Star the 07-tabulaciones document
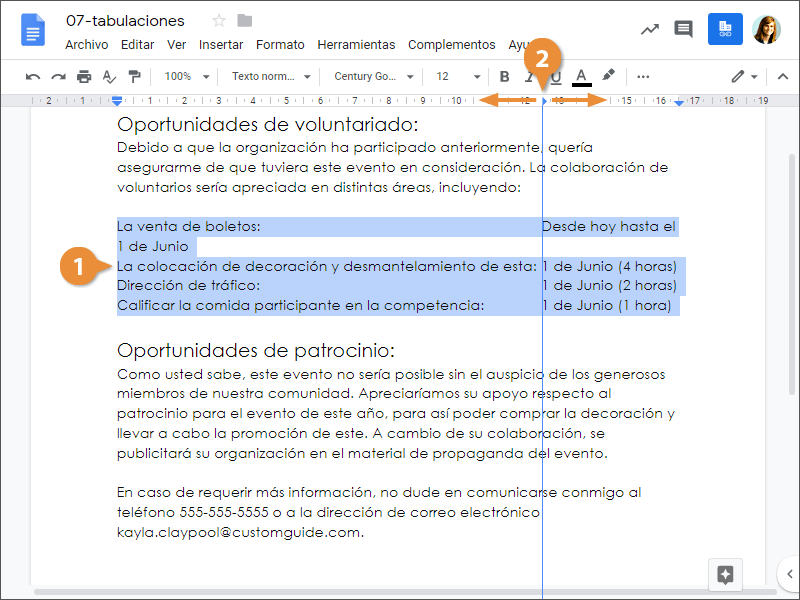This screenshot has width=800, height=600. tap(219, 21)
